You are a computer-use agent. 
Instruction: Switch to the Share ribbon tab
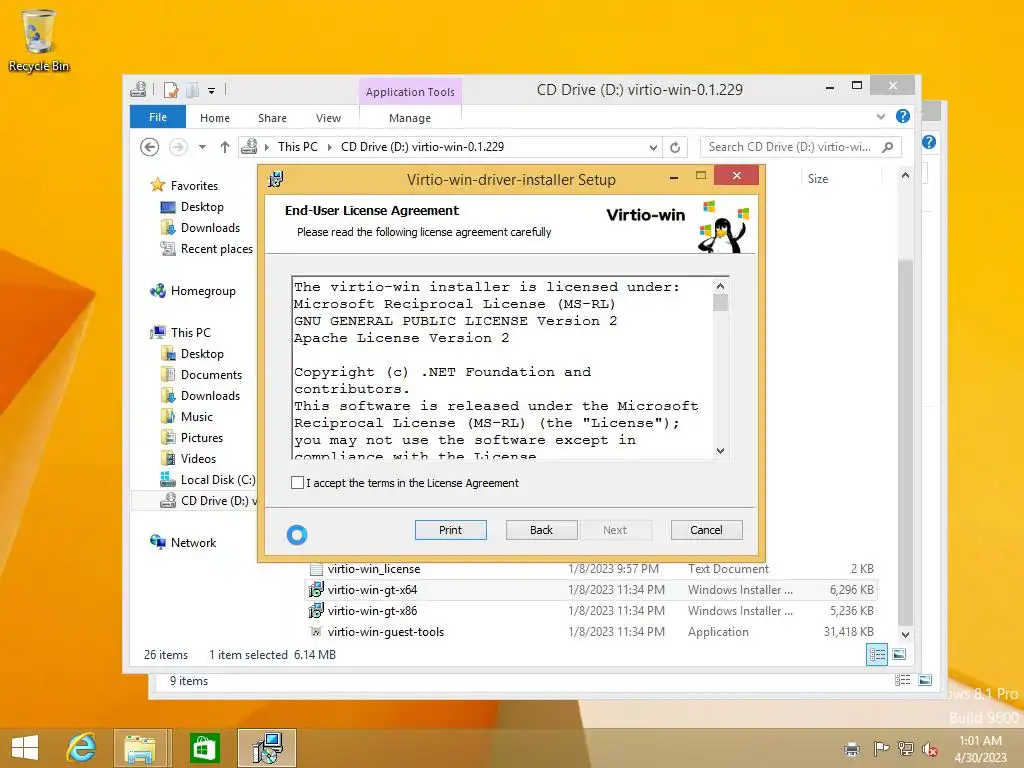point(272,118)
